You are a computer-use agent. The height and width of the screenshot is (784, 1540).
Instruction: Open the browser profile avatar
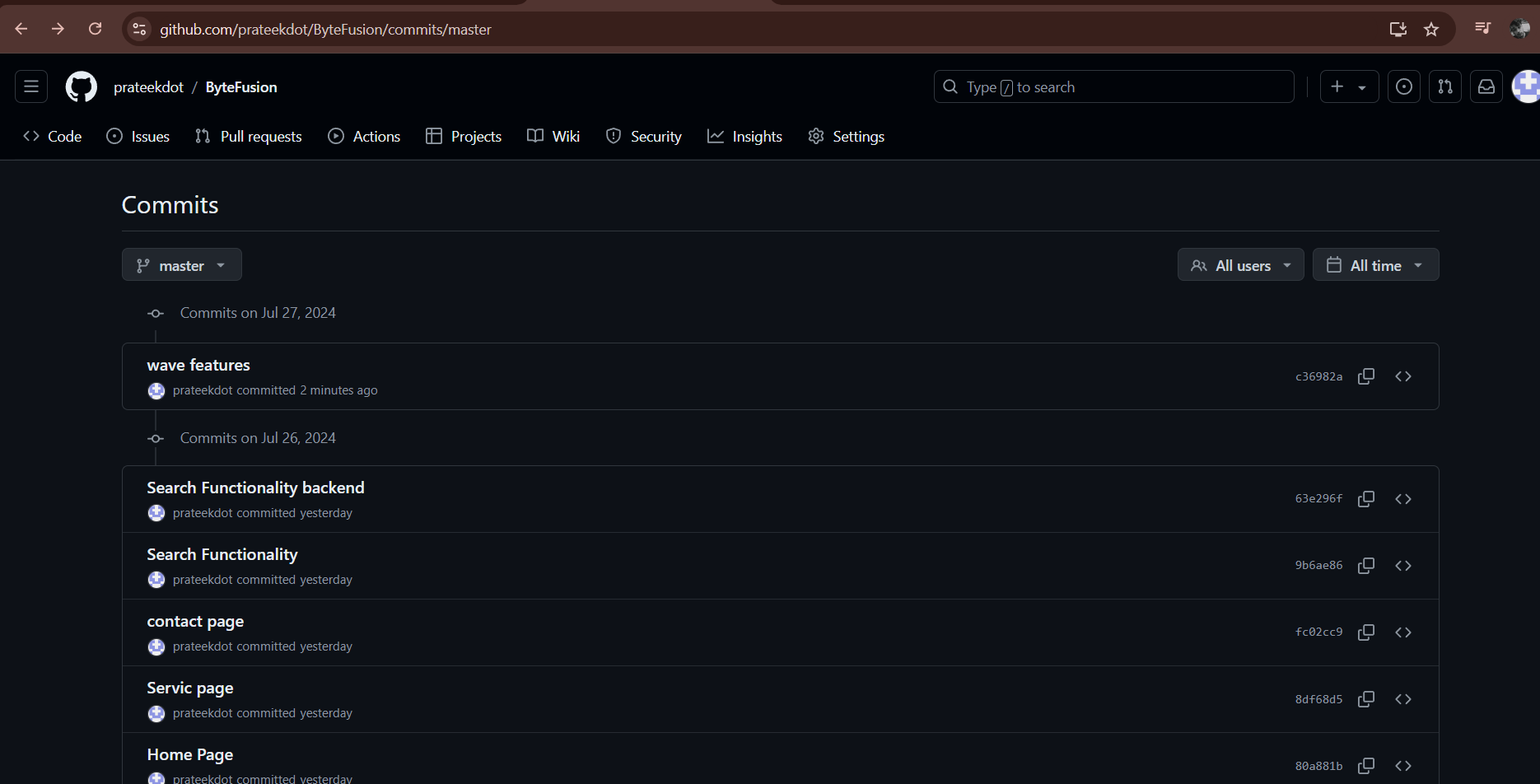pyautogui.click(x=1519, y=29)
